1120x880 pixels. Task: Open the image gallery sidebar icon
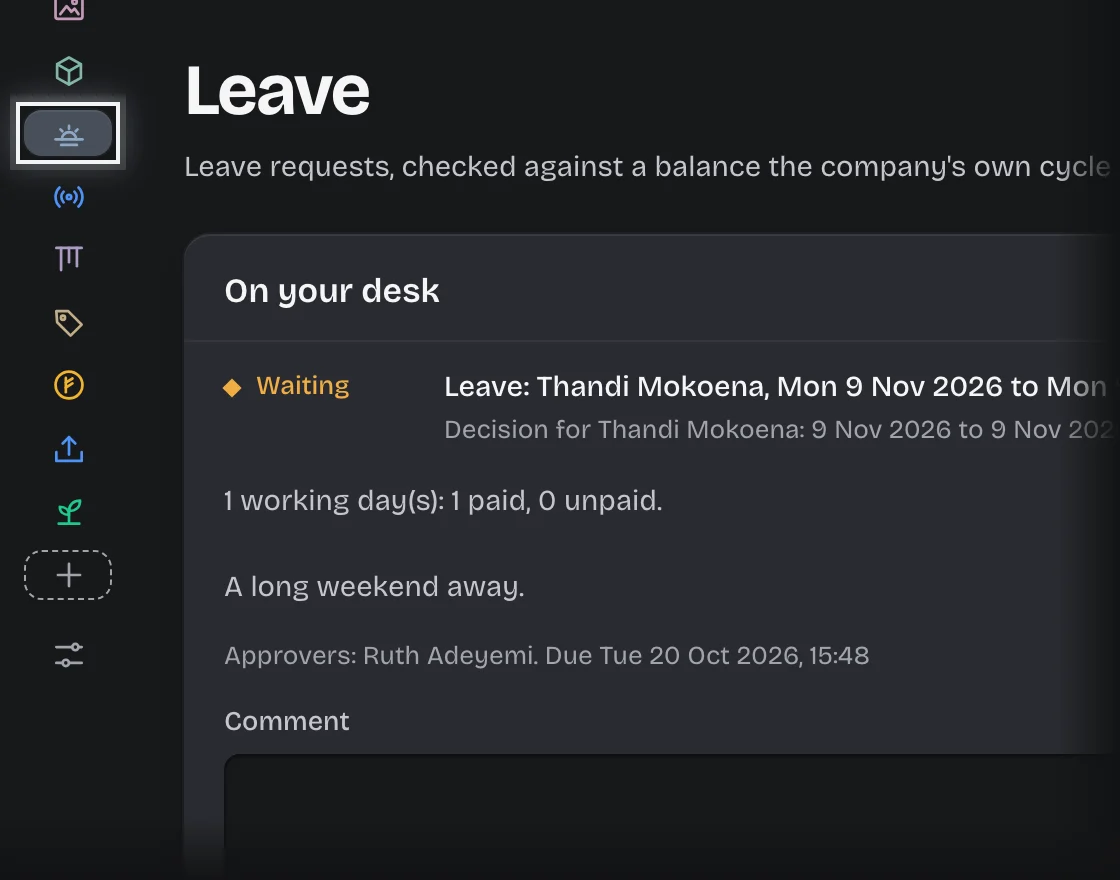(69, 9)
